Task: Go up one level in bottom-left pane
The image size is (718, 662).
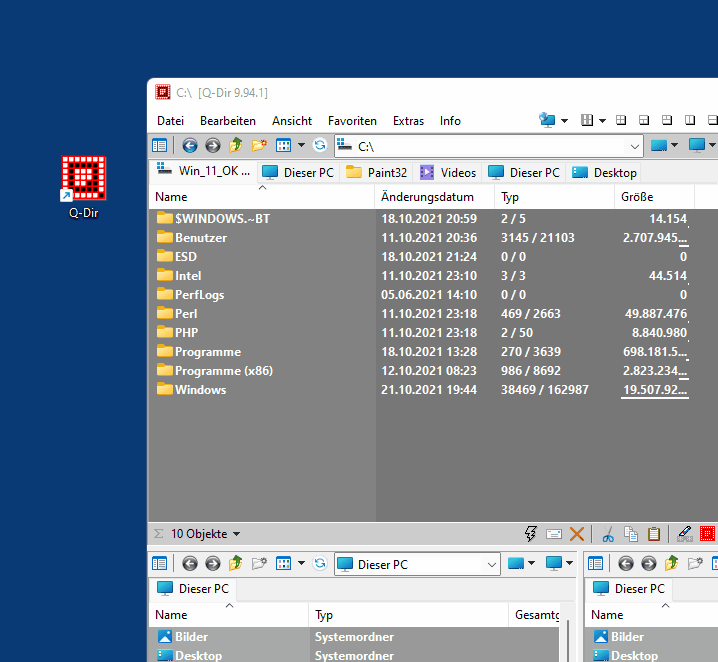Action: tap(235, 564)
